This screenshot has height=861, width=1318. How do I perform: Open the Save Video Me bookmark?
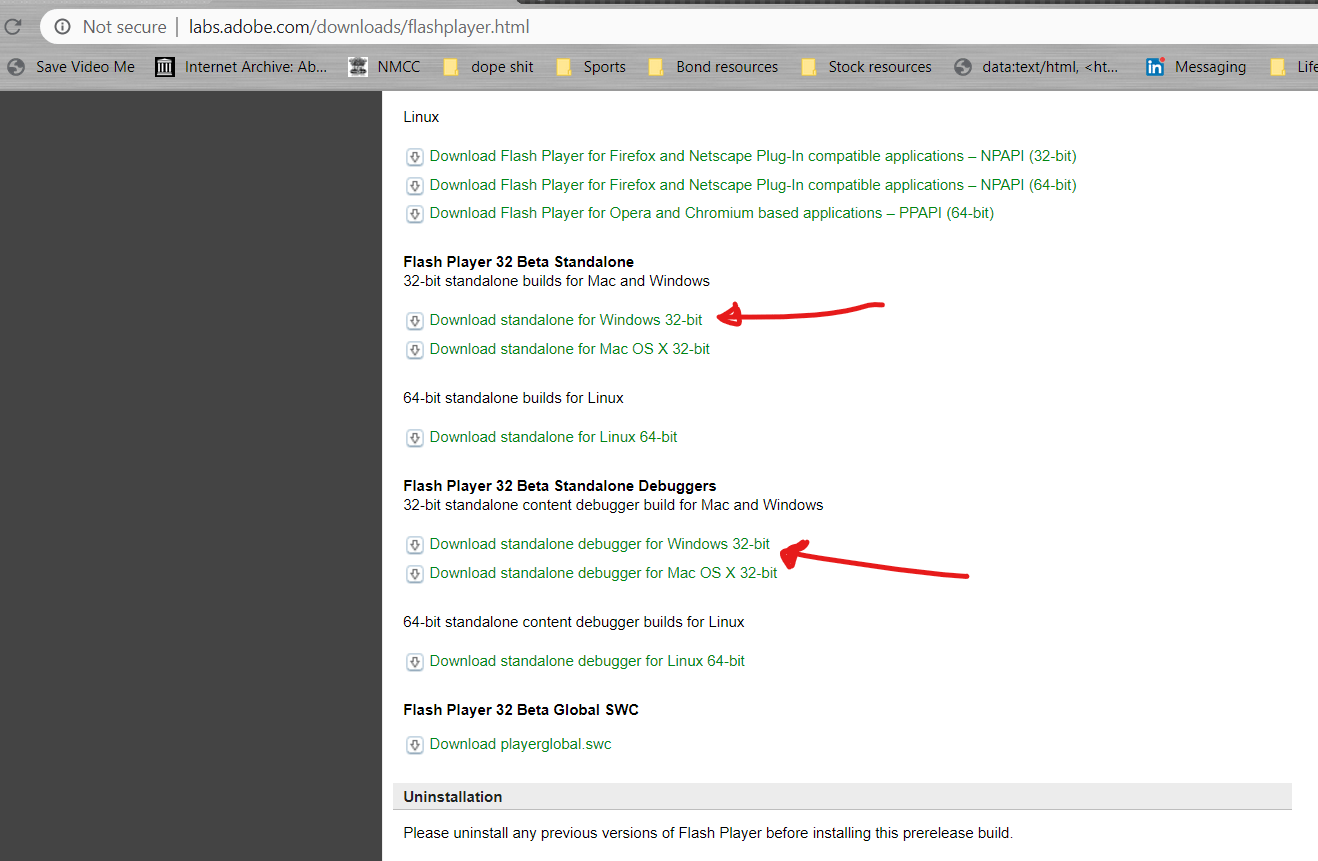[x=70, y=67]
